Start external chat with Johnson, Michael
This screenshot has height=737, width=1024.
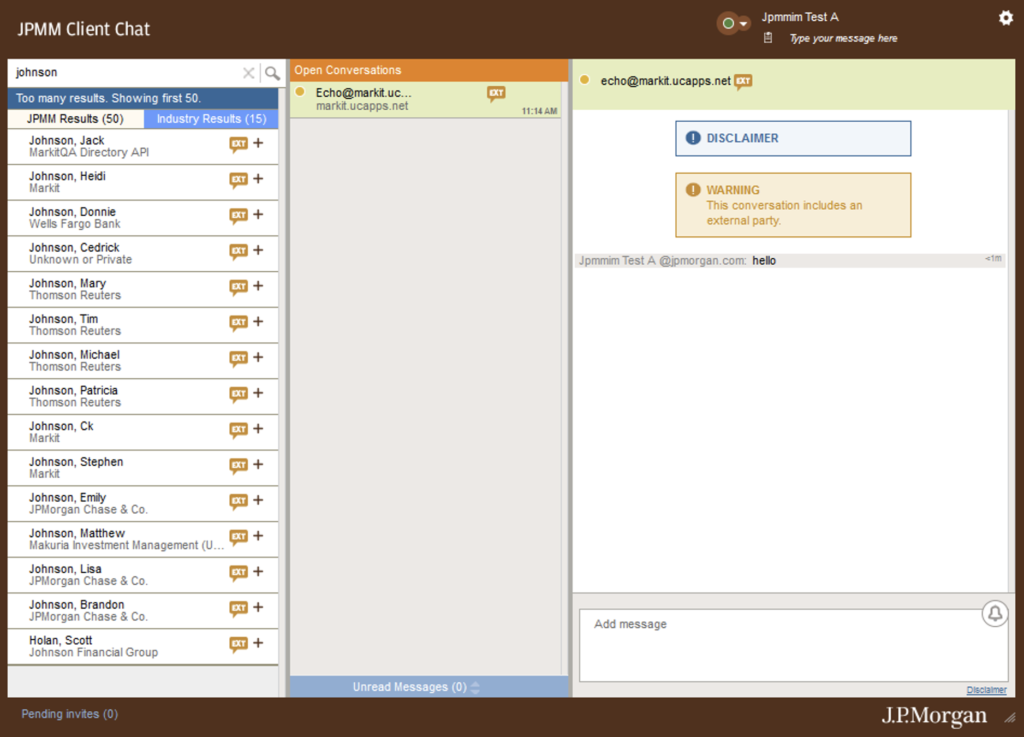[238, 358]
